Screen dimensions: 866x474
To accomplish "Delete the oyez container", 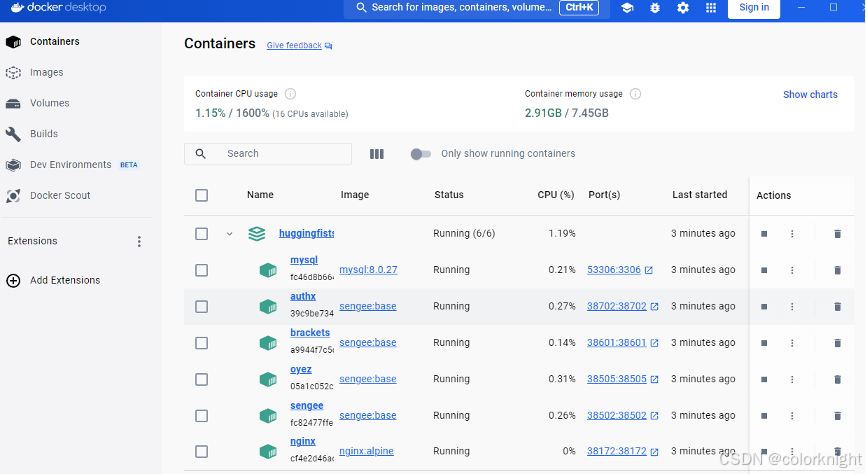I will [837, 380].
